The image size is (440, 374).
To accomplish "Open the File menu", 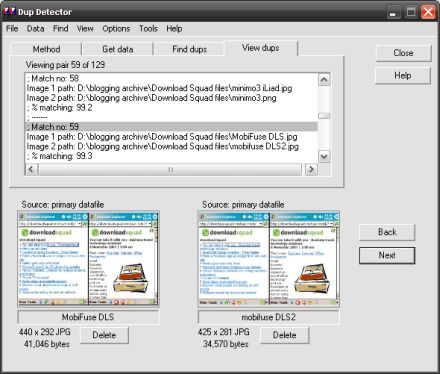I will pos(12,29).
